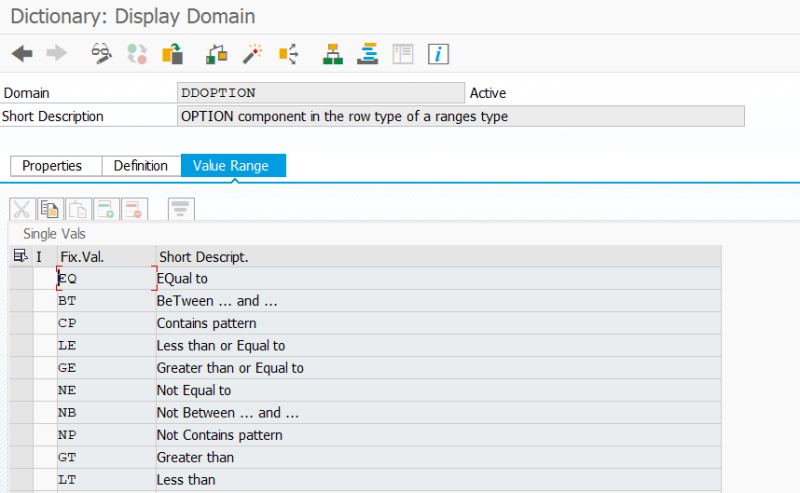
Task: Click the Domain name field DDOPTION
Action: 321,93
